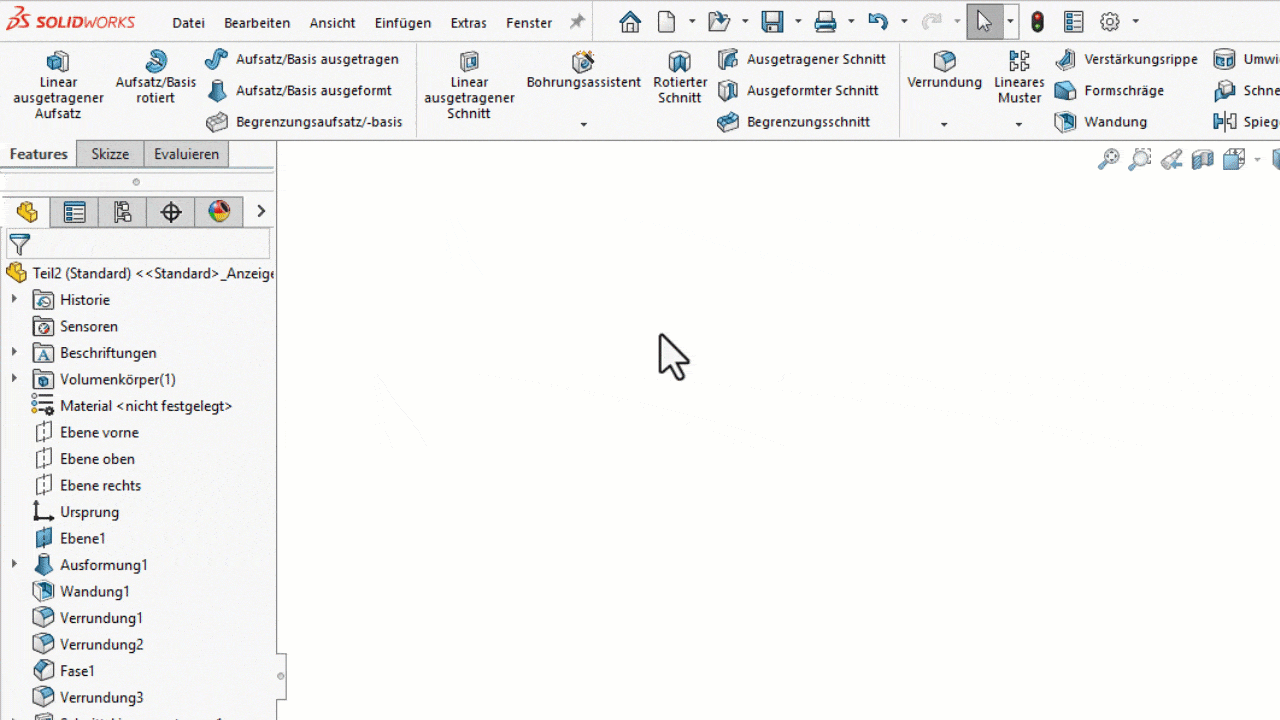Click the Formschräge button
The width and height of the screenshot is (1280, 720).
pyautogui.click(x=1110, y=91)
